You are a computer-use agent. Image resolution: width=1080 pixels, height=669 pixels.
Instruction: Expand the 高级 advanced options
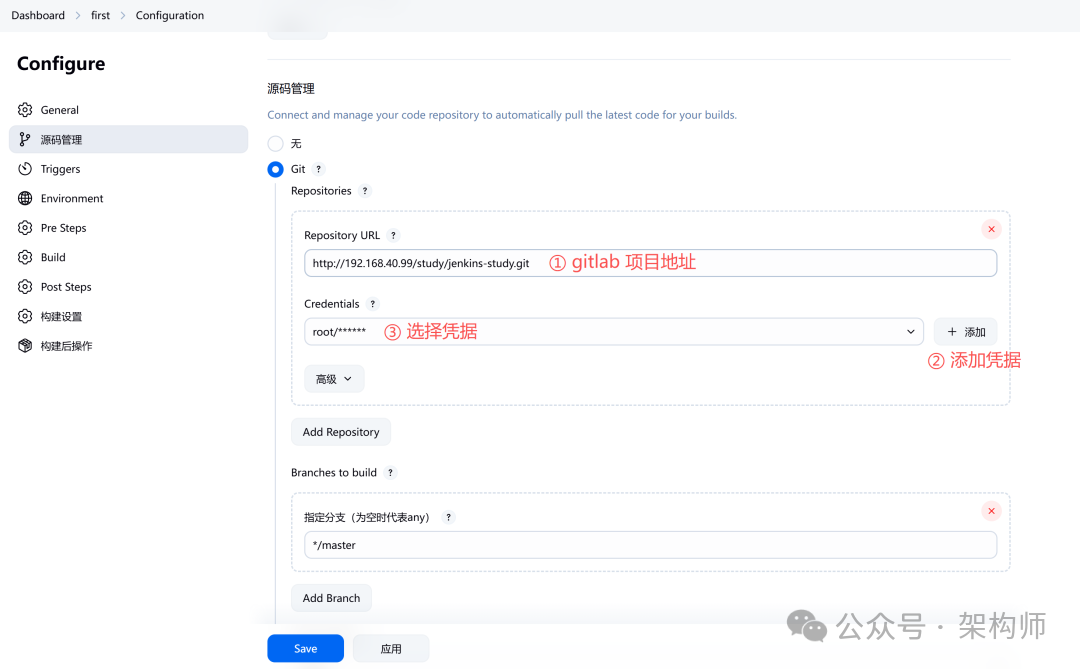(334, 379)
